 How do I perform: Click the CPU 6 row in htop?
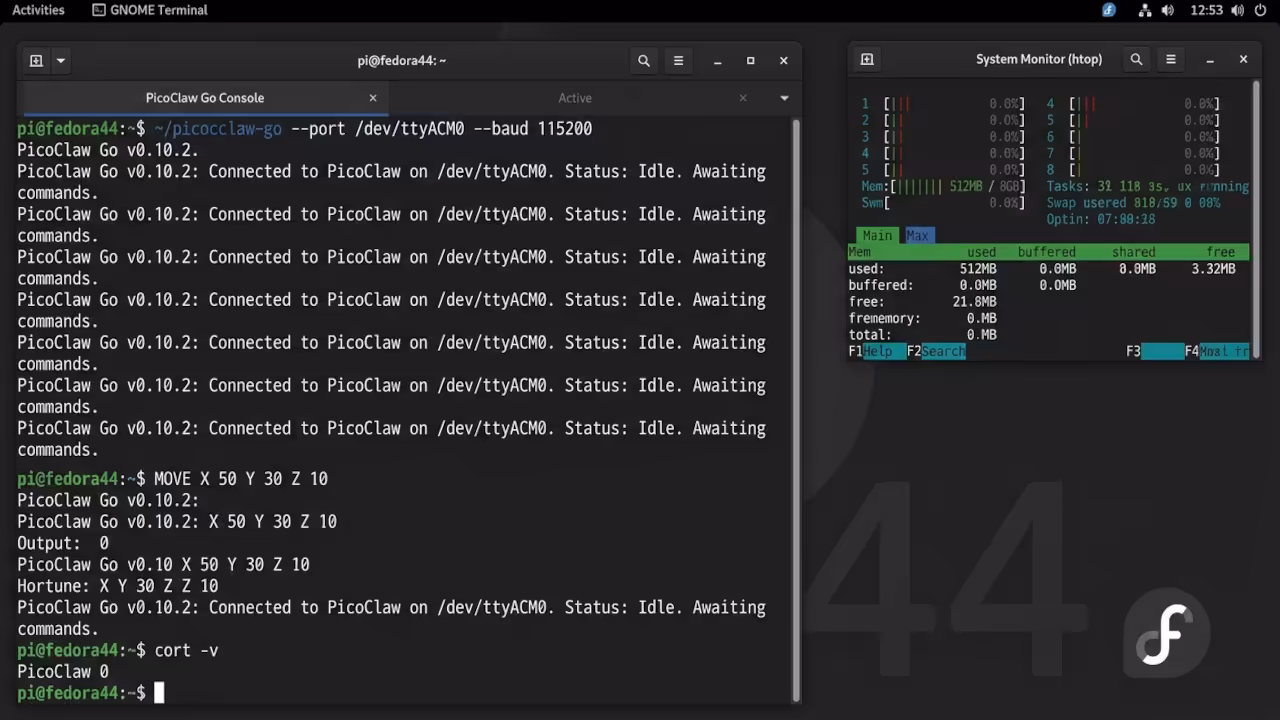click(1133, 137)
